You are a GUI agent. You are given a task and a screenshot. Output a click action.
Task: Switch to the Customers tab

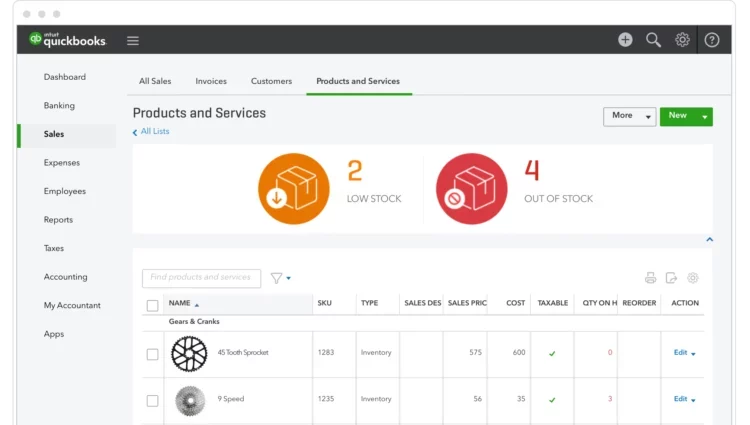tap(271, 81)
